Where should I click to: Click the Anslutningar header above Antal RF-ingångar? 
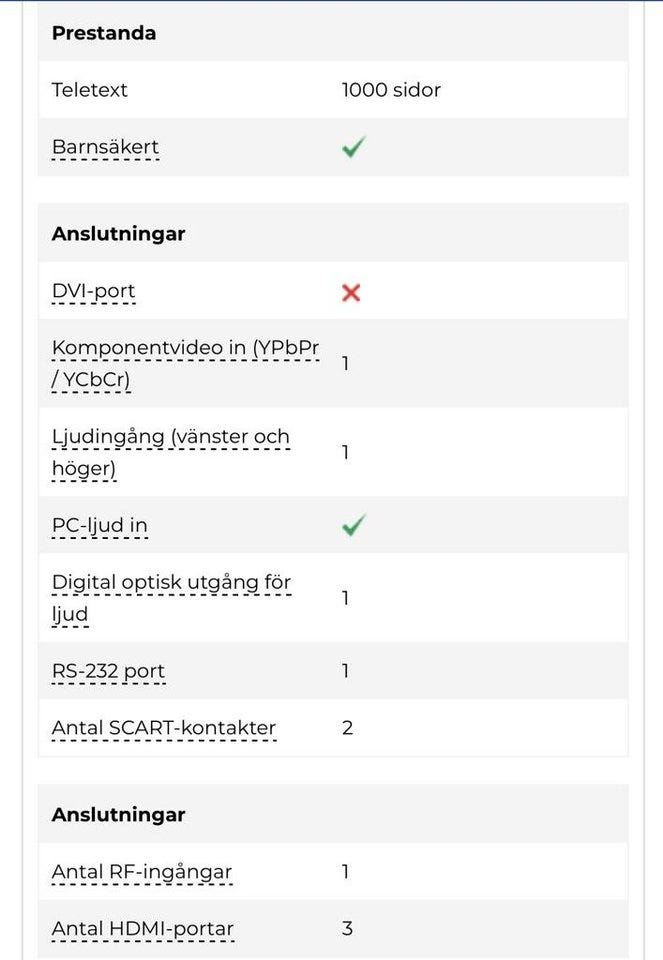(118, 814)
